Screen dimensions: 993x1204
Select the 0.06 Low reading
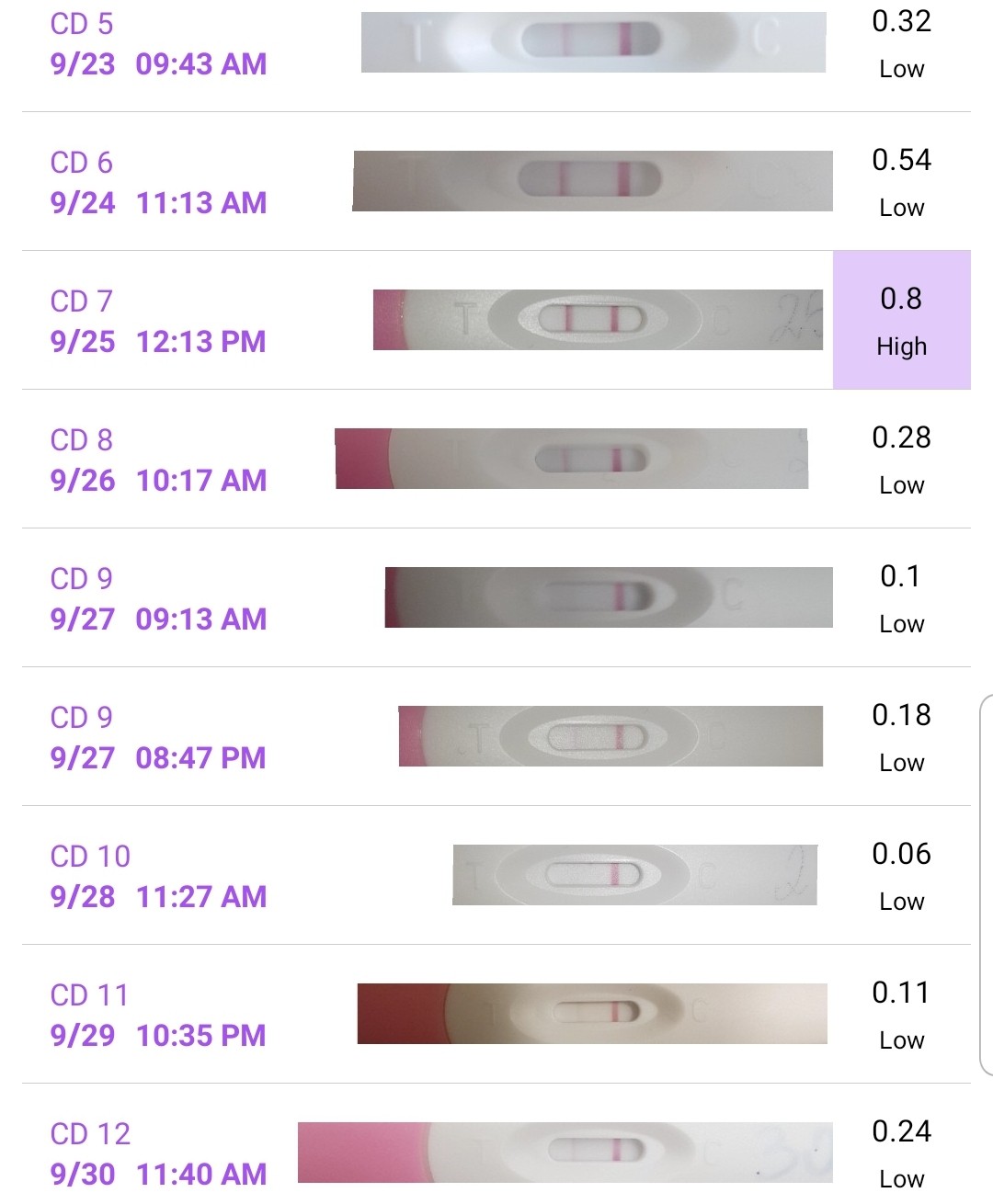901,876
